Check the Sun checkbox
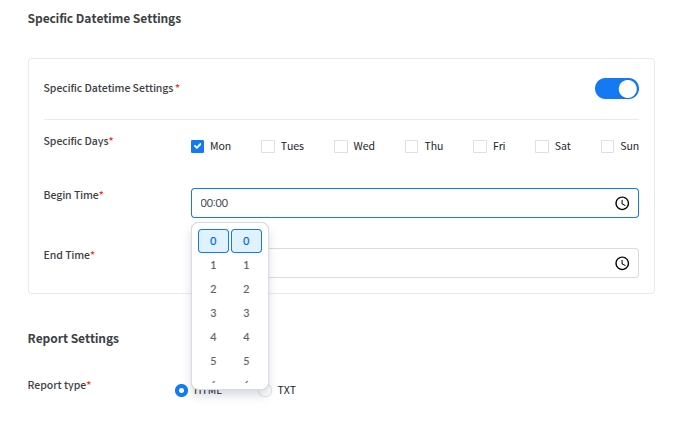 pos(607,146)
